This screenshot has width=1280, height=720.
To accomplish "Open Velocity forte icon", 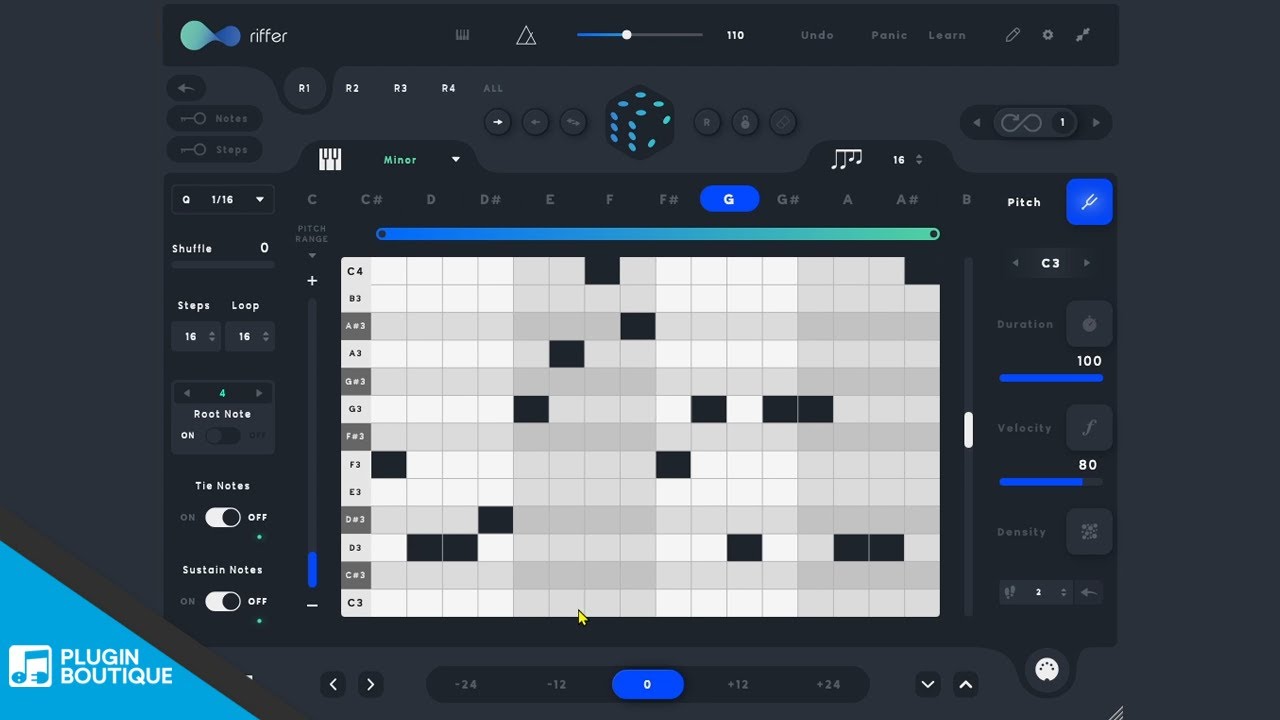I will click(1089, 428).
